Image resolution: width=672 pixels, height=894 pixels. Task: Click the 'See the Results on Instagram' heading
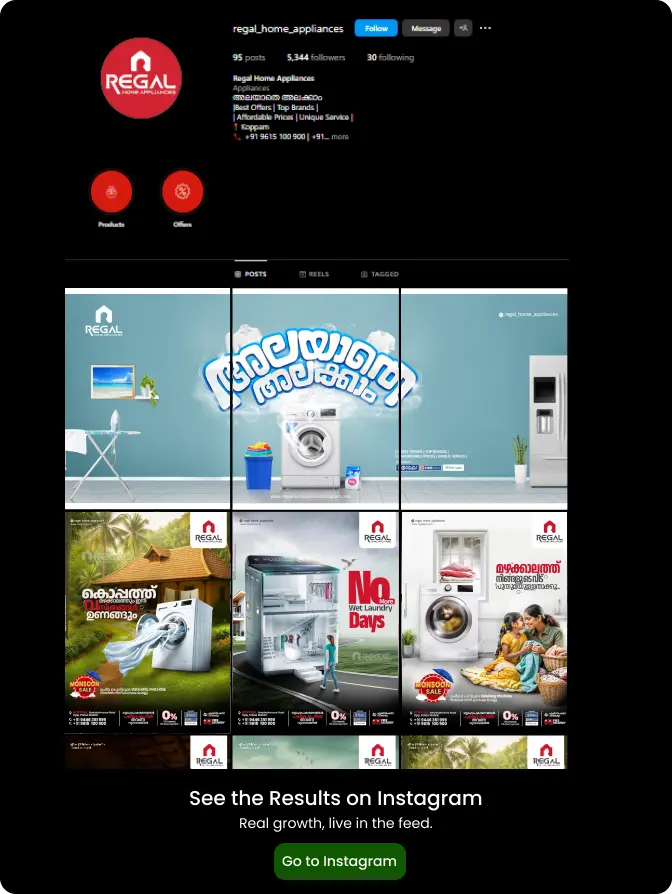(x=336, y=798)
